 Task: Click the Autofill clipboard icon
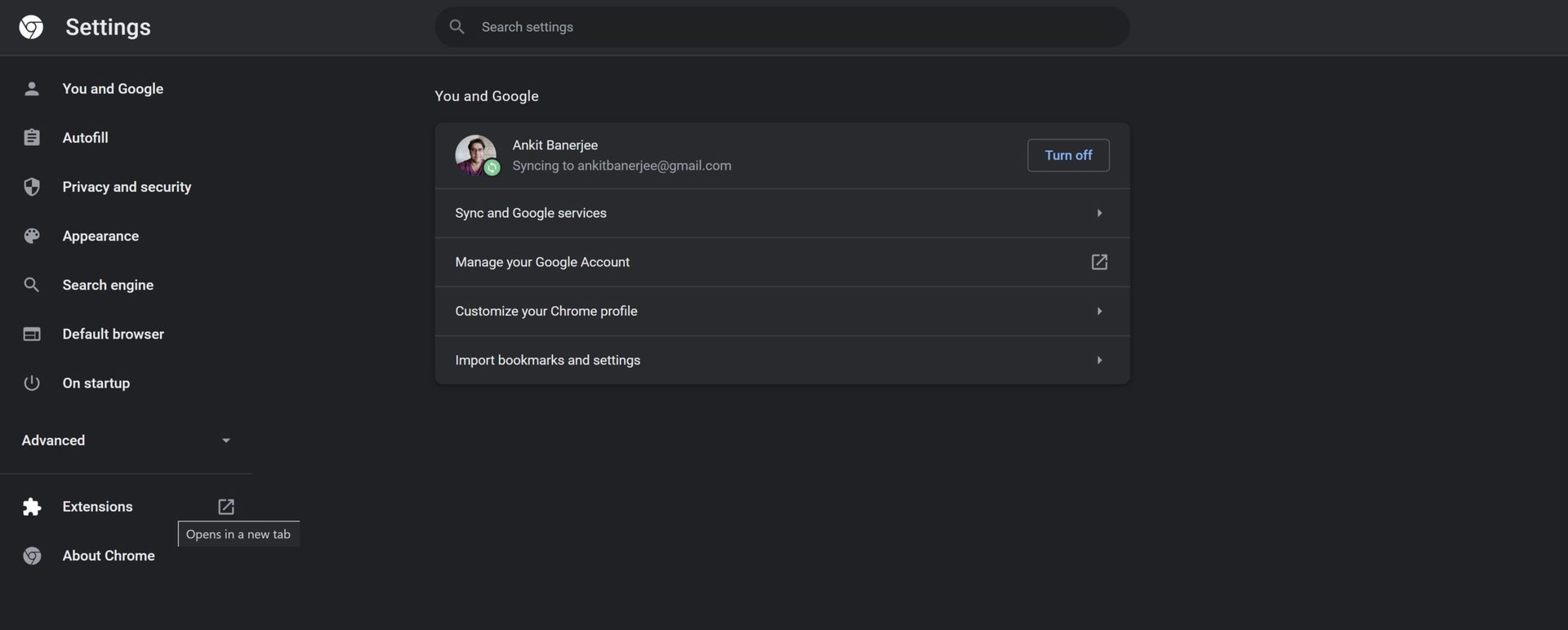tap(32, 138)
